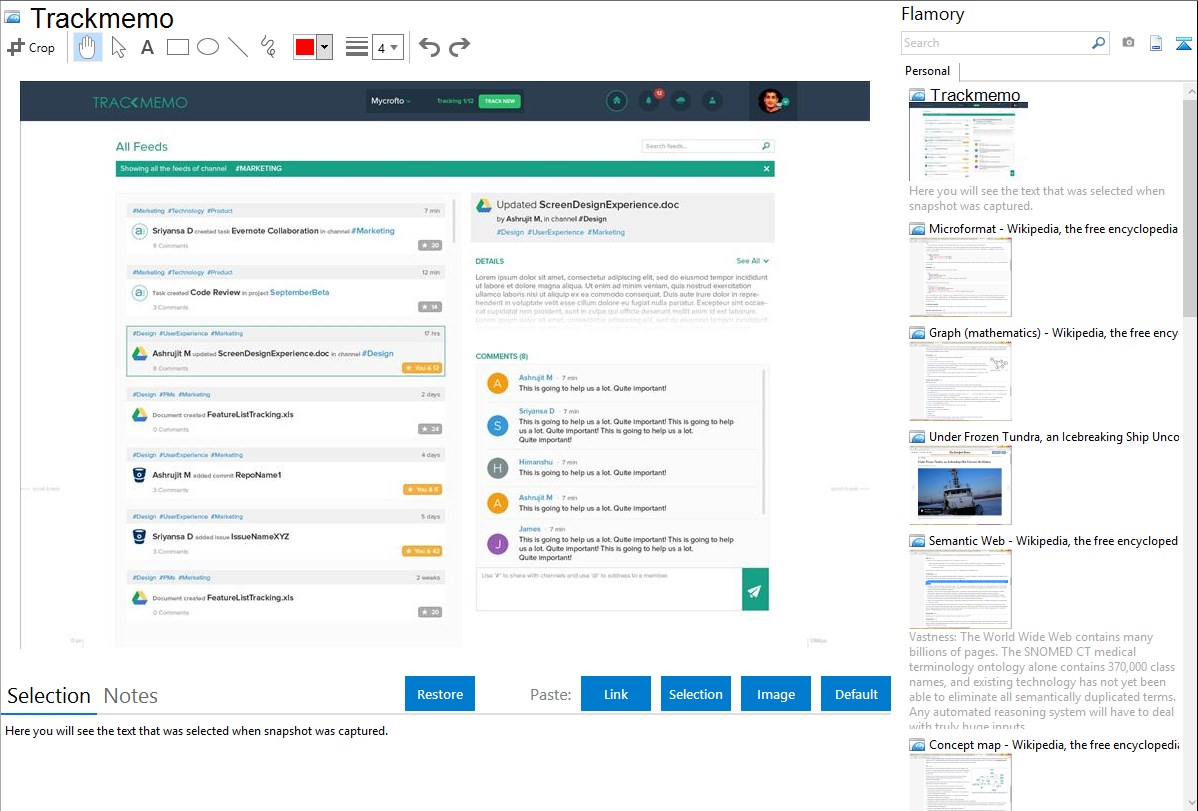Screen dimensions: 1198x811
Task: Open the Mycrofto dropdown in screenshot
Action: (391, 101)
